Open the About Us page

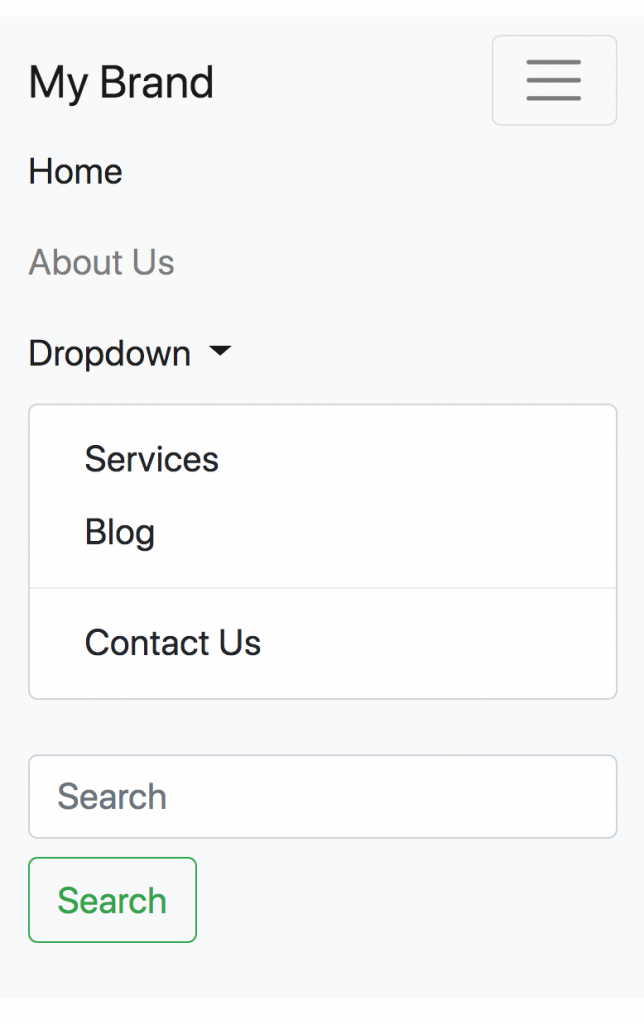click(101, 262)
